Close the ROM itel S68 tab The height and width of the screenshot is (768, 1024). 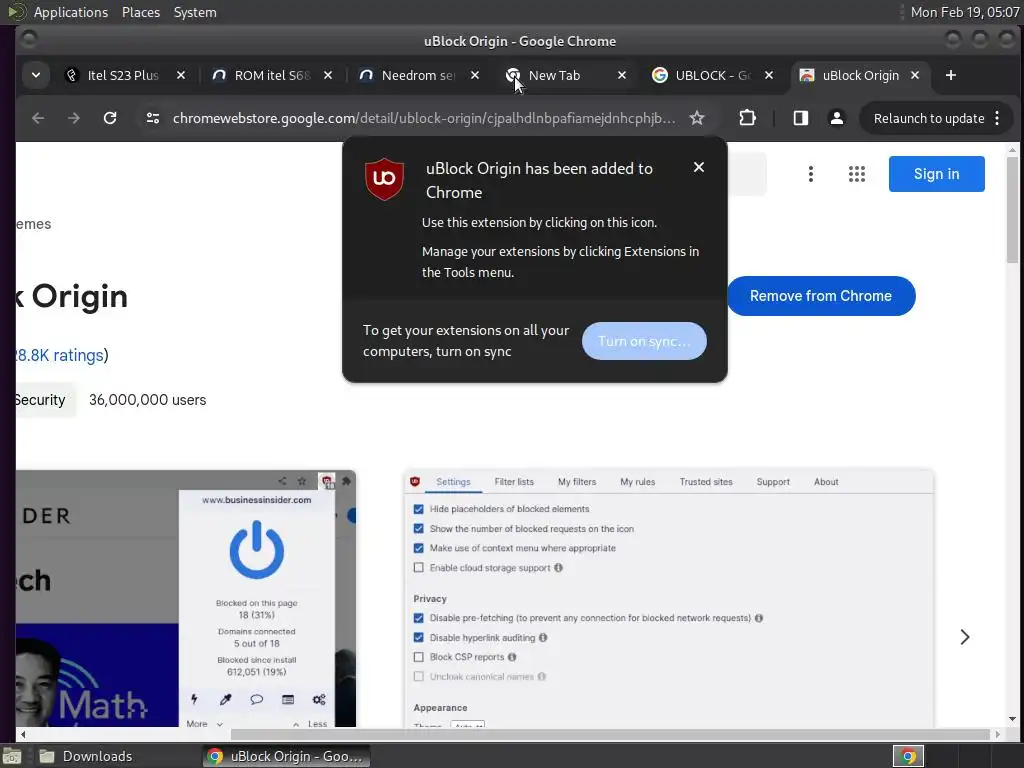coord(328,75)
